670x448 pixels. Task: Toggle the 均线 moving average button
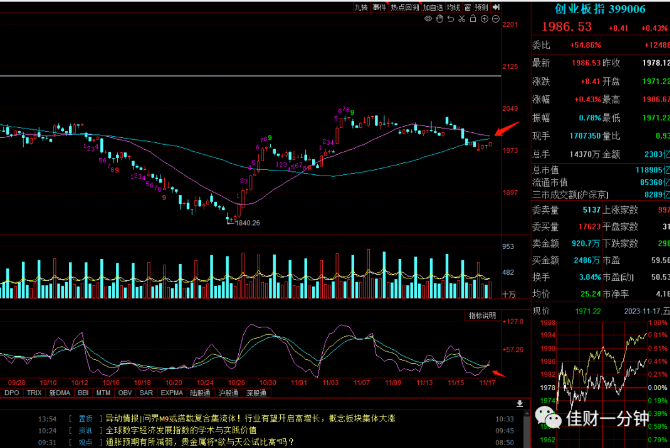tap(453, 7)
